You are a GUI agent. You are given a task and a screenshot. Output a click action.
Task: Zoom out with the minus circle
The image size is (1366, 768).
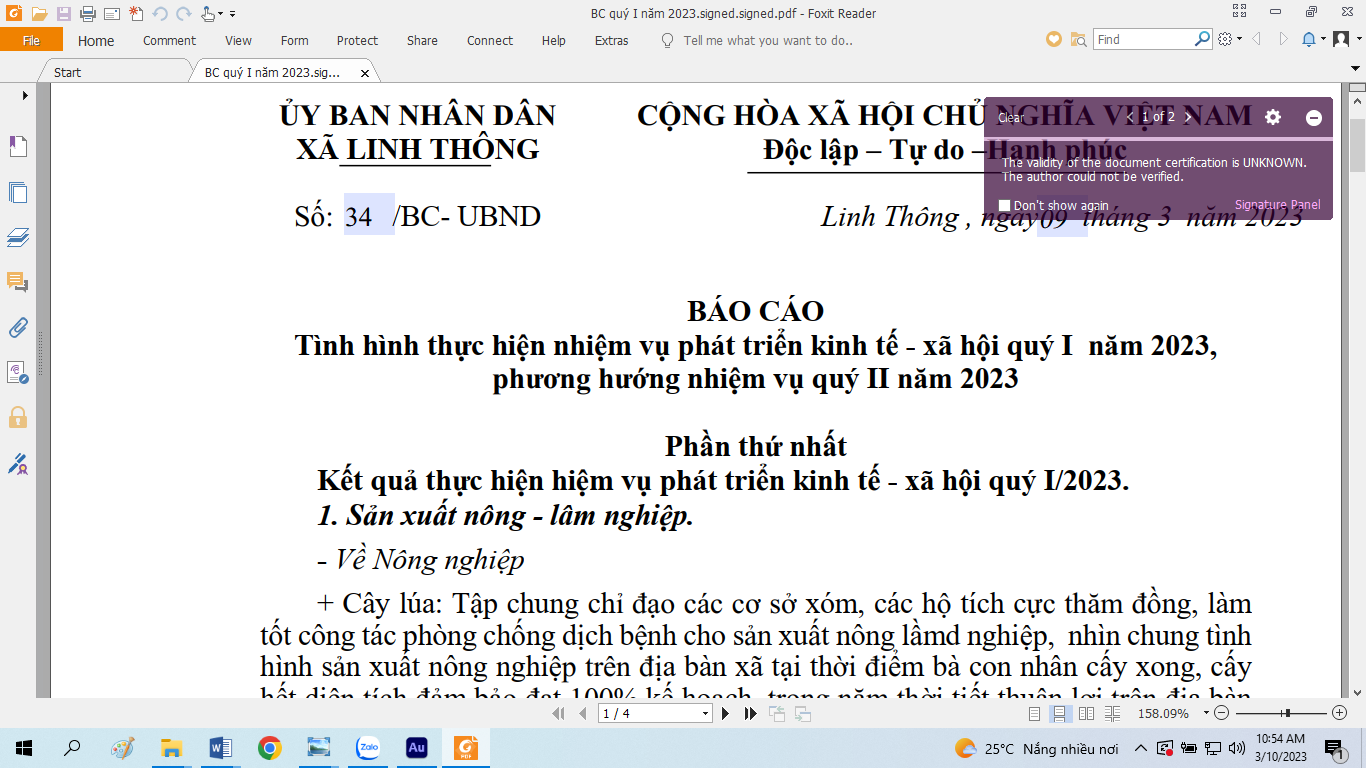[1221, 713]
